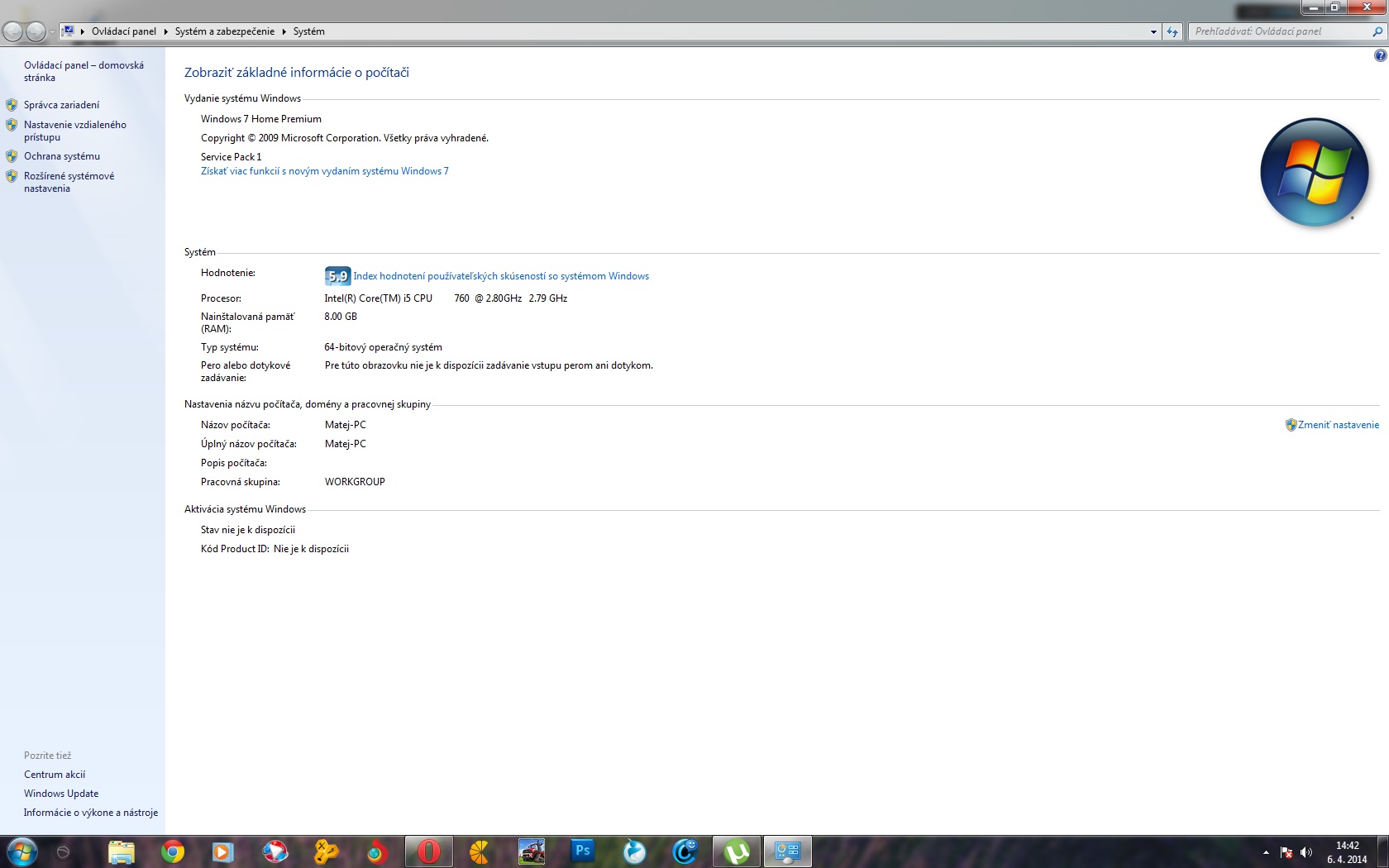Open Google Chrome from the taskbar
Image resolution: width=1389 pixels, height=868 pixels.
tap(173, 851)
